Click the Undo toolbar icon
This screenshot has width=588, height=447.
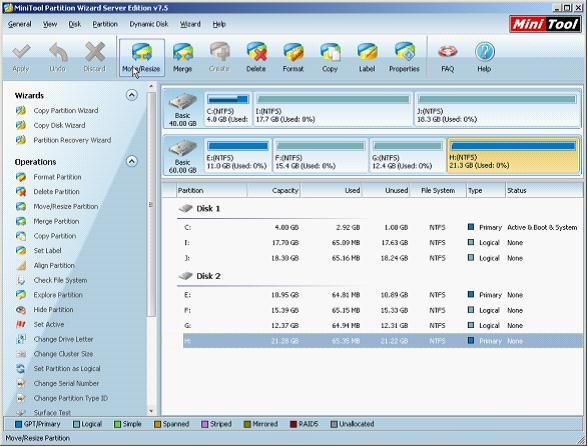tap(57, 57)
